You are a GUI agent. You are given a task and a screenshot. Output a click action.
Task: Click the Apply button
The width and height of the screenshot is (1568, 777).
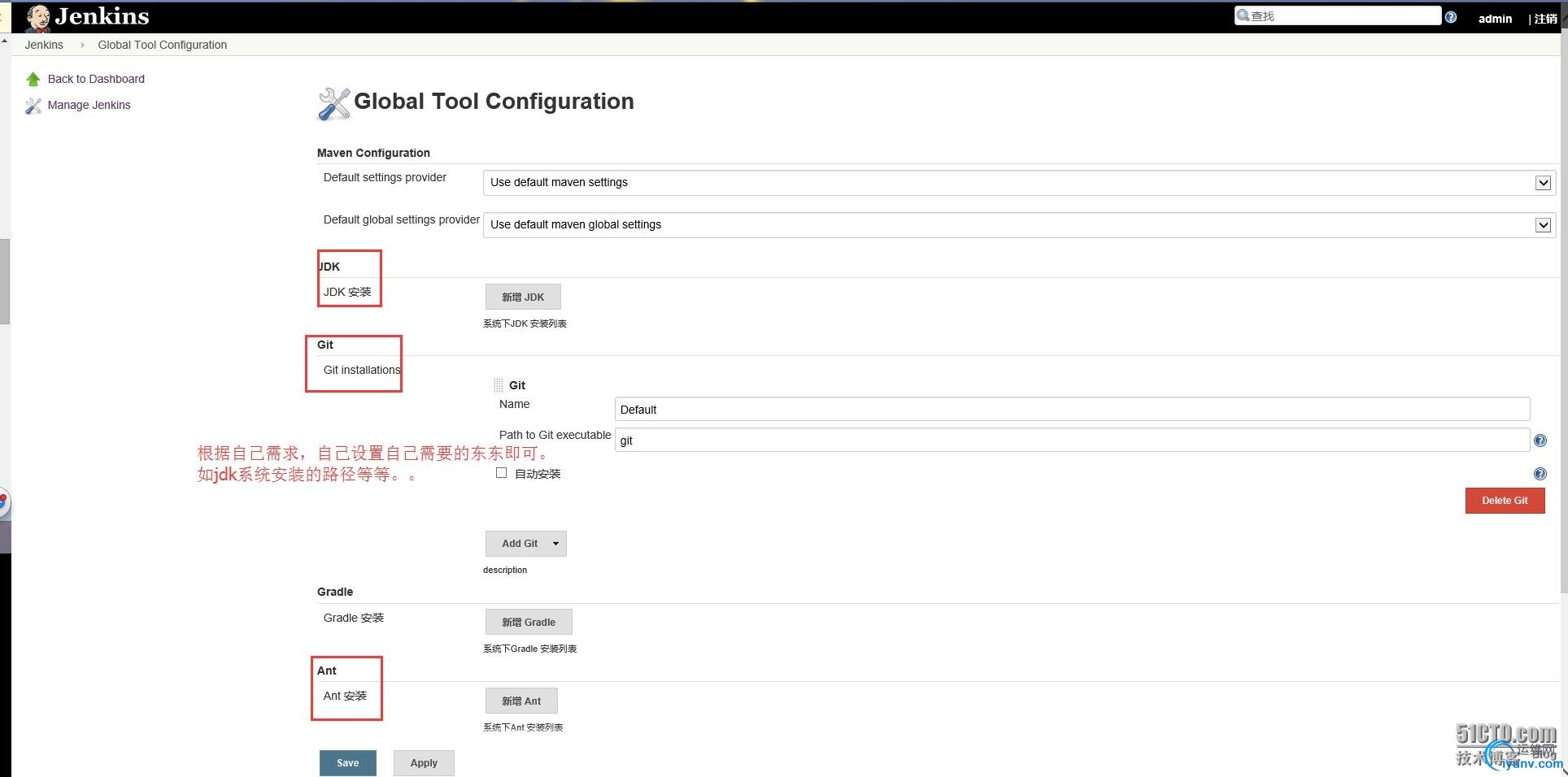[x=424, y=763]
